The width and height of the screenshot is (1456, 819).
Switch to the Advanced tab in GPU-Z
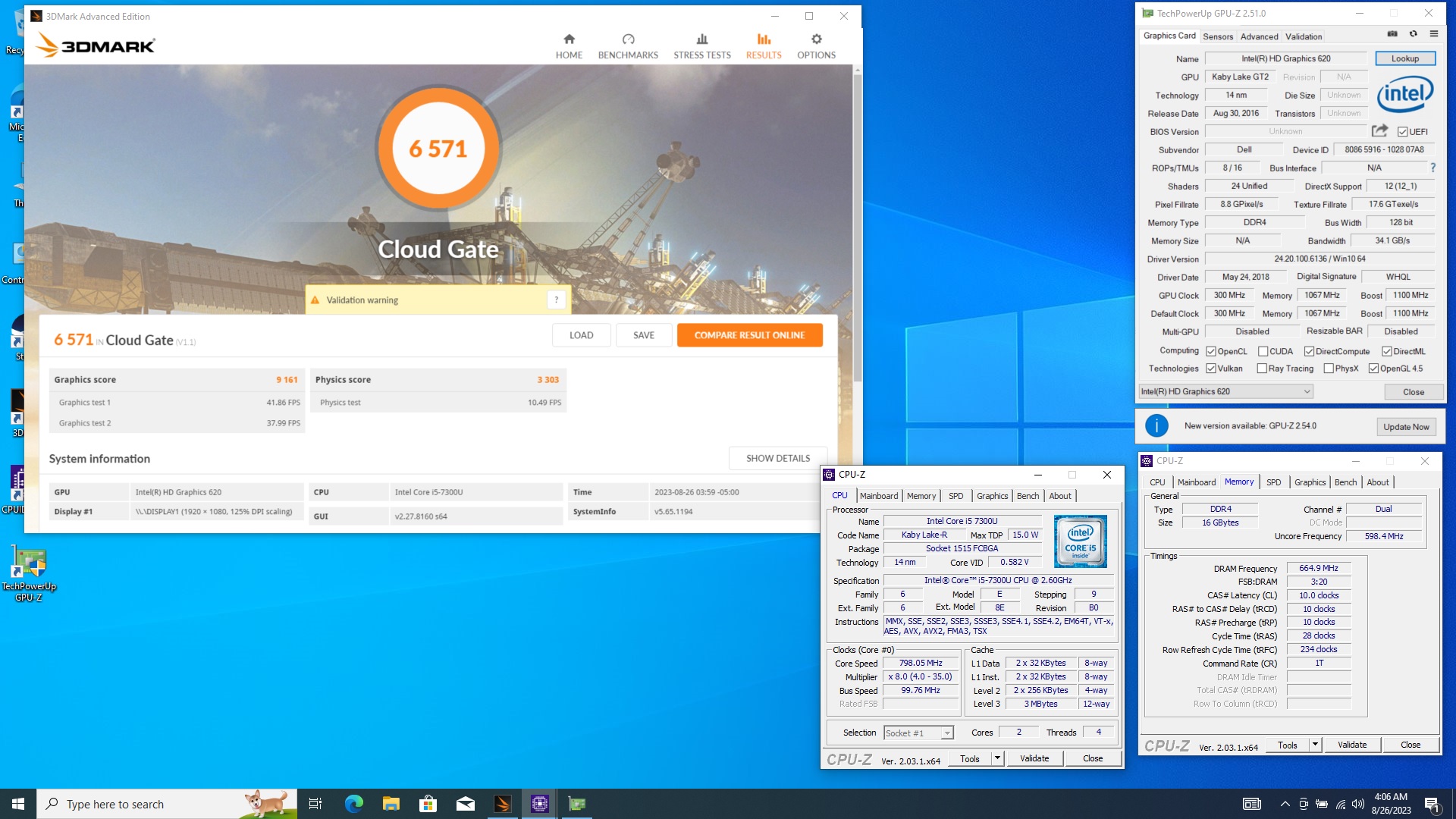[x=1259, y=36]
